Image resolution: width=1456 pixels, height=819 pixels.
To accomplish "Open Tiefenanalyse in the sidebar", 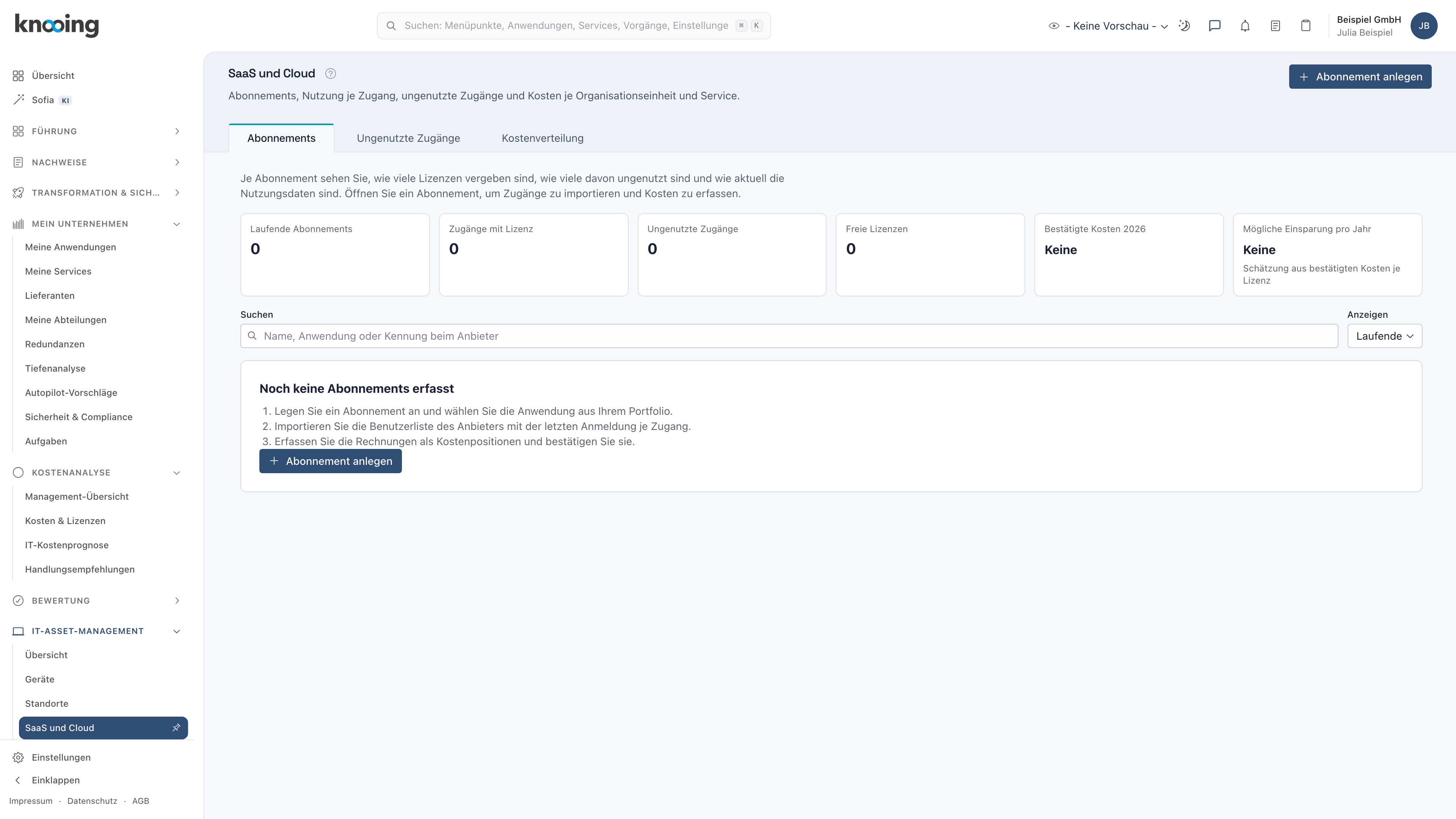I will pyautogui.click(x=55, y=368).
